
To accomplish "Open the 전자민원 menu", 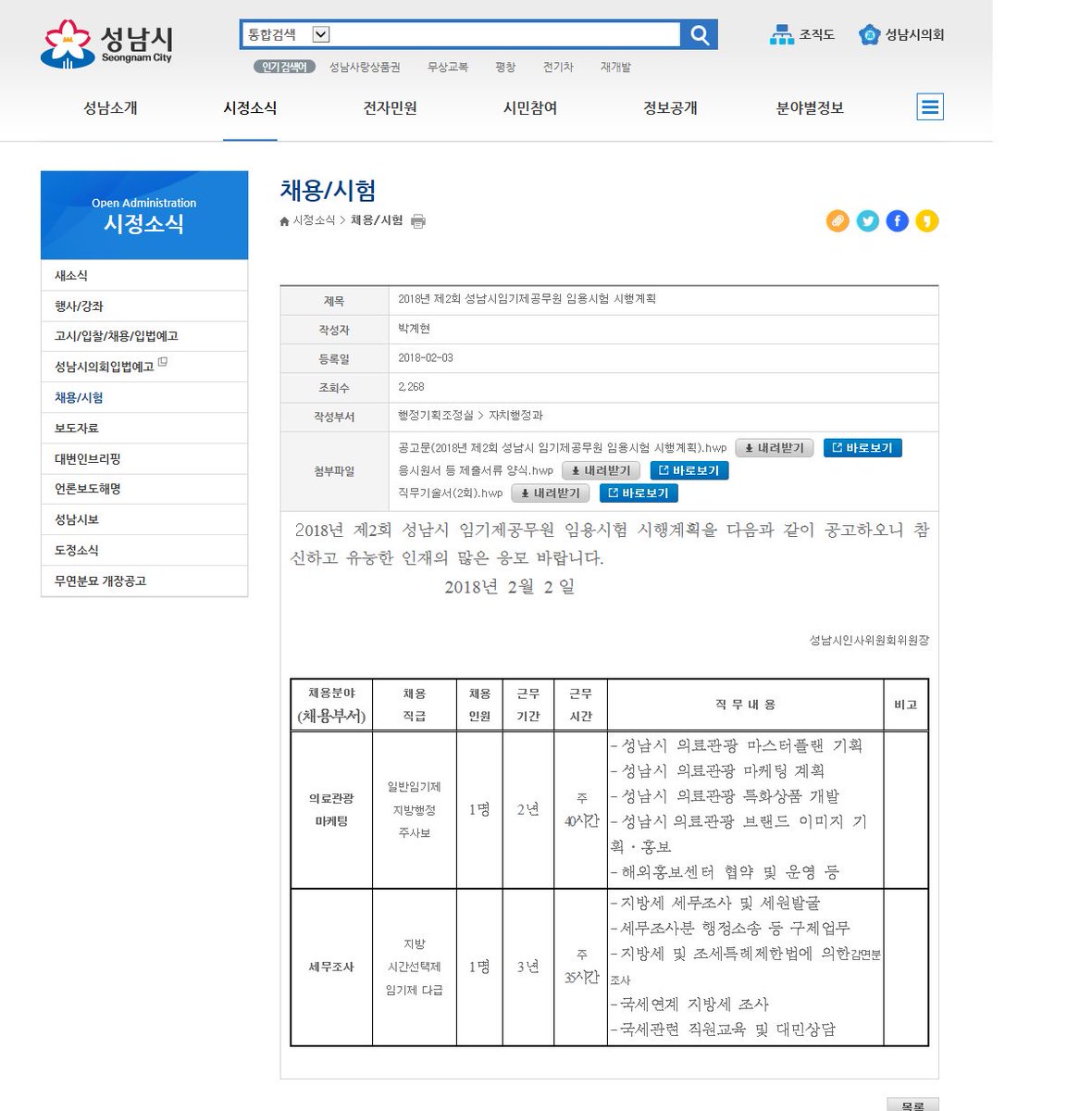I will pyautogui.click(x=390, y=107).
